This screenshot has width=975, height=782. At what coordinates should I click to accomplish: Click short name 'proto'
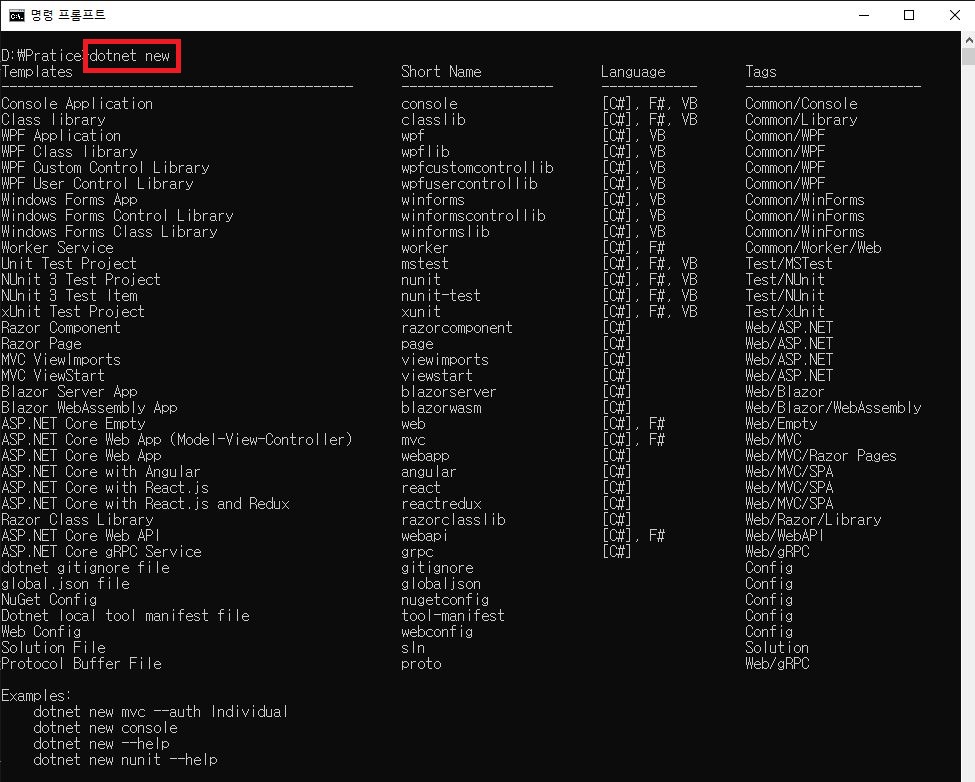[x=422, y=664]
